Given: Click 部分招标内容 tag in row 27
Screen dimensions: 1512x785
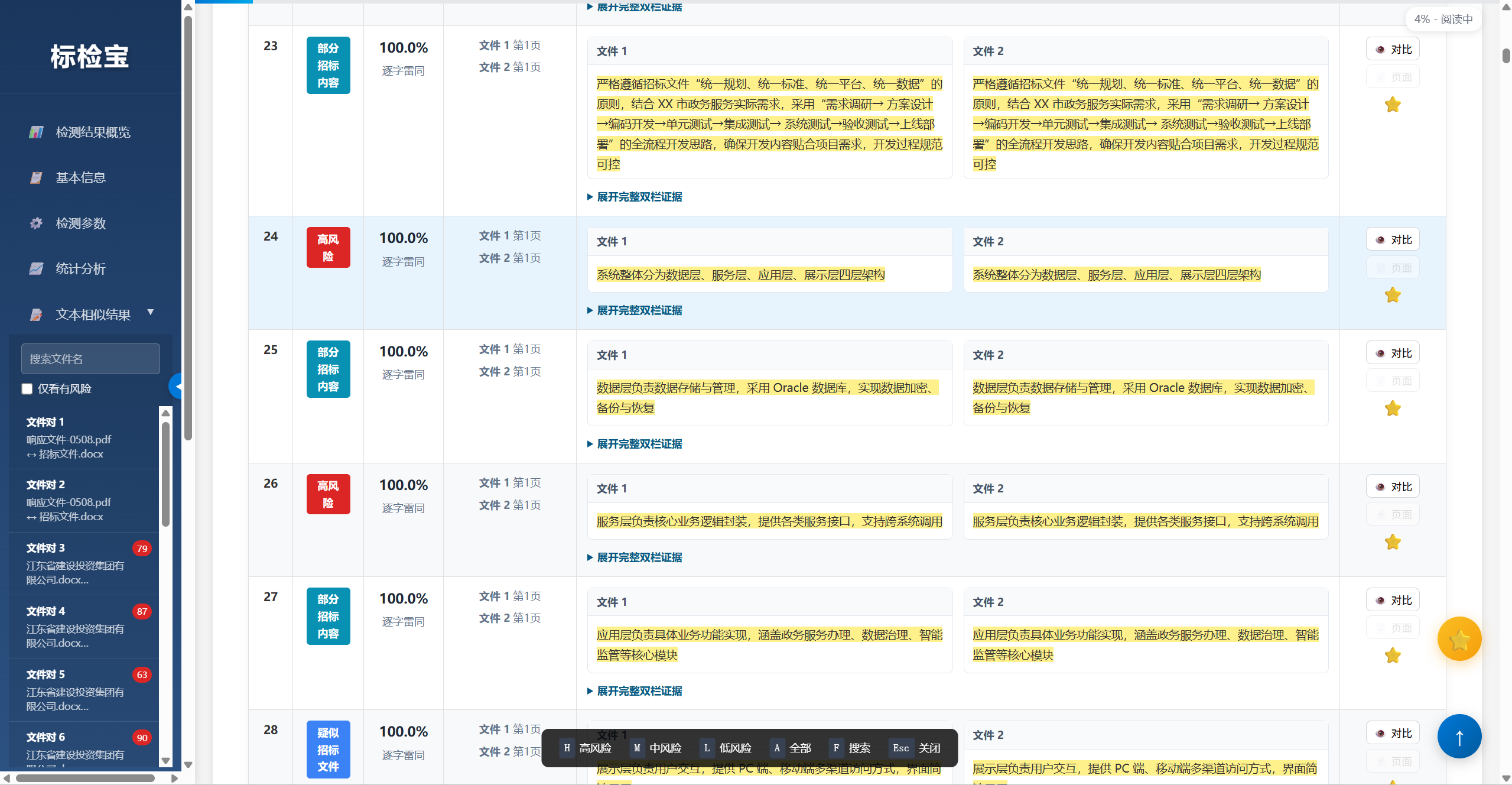Looking at the screenshot, I should coord(328,617).
